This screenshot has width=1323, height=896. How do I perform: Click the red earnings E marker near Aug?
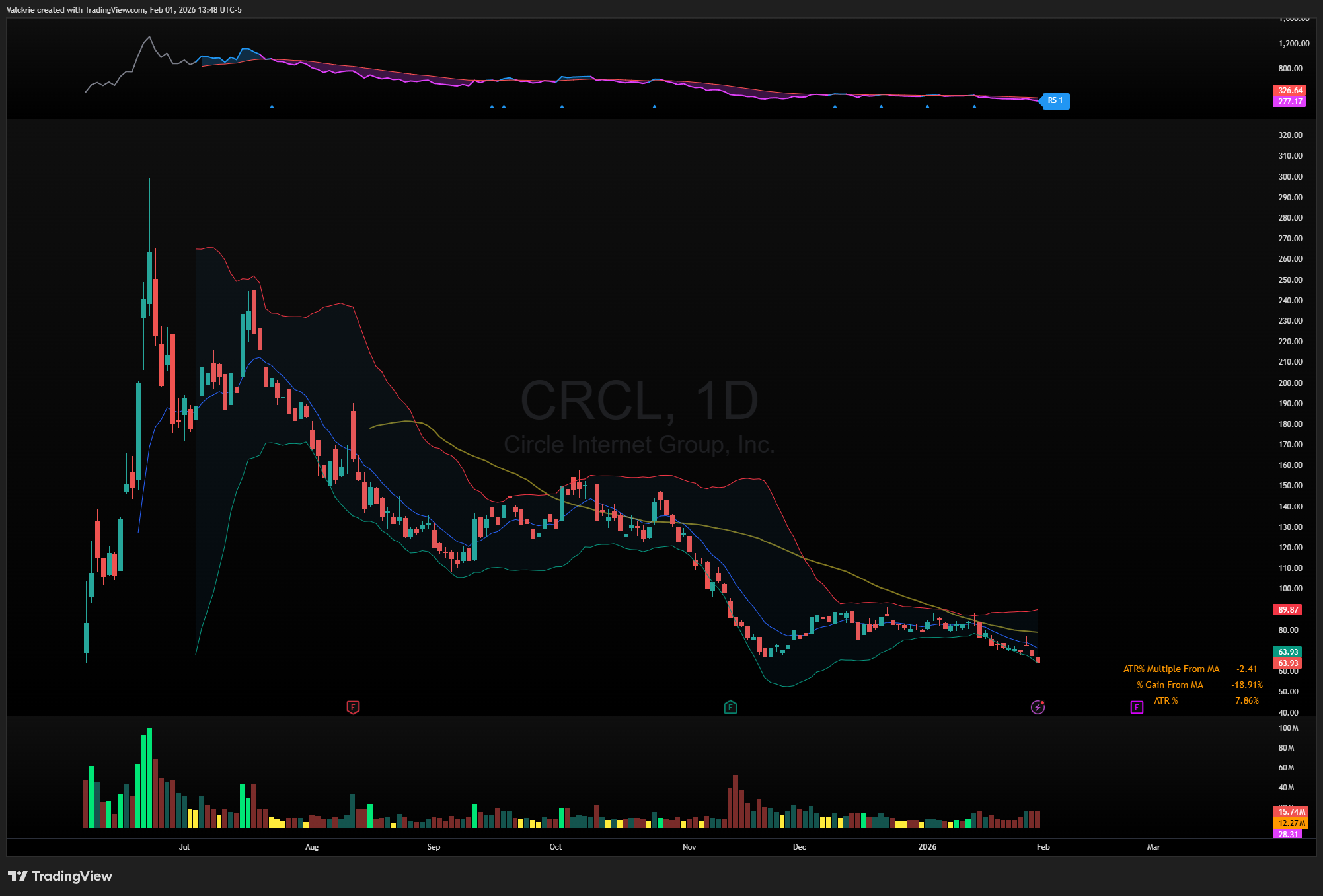click(x=353, y=708)
